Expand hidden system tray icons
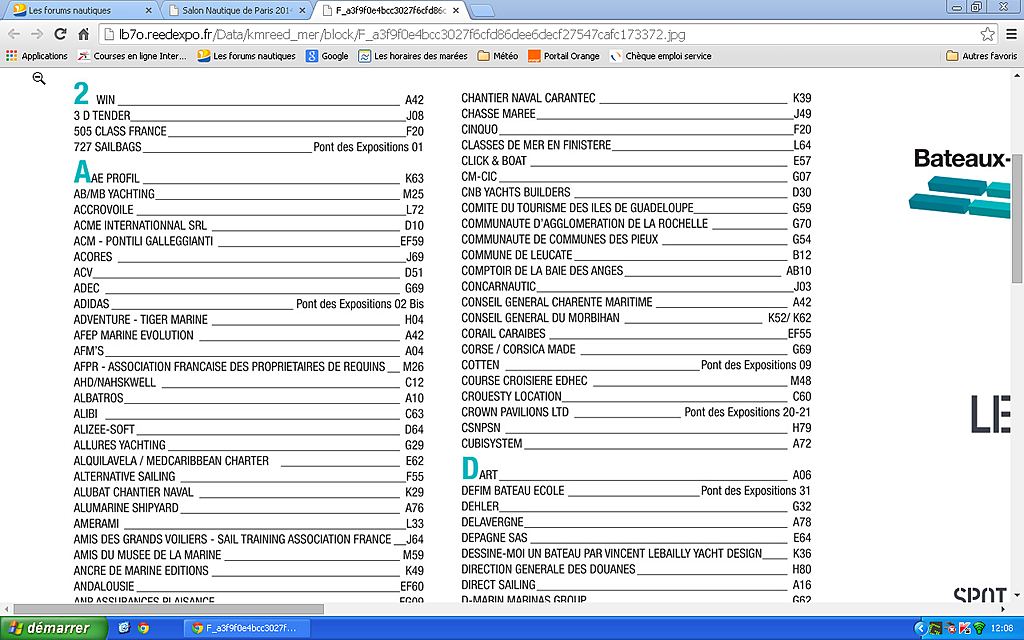This screenshot has height=640, width=1024. [920, 628]
